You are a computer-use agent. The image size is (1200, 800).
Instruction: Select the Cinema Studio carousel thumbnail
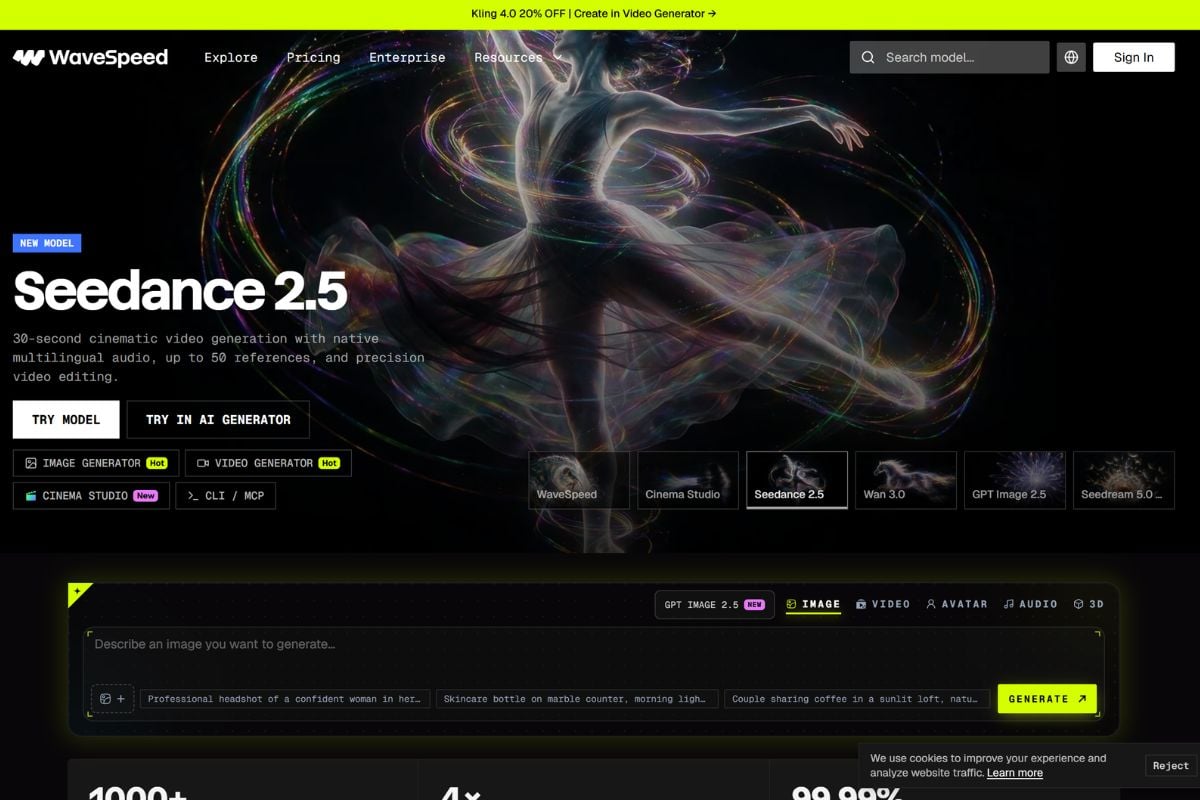[688, 480]
